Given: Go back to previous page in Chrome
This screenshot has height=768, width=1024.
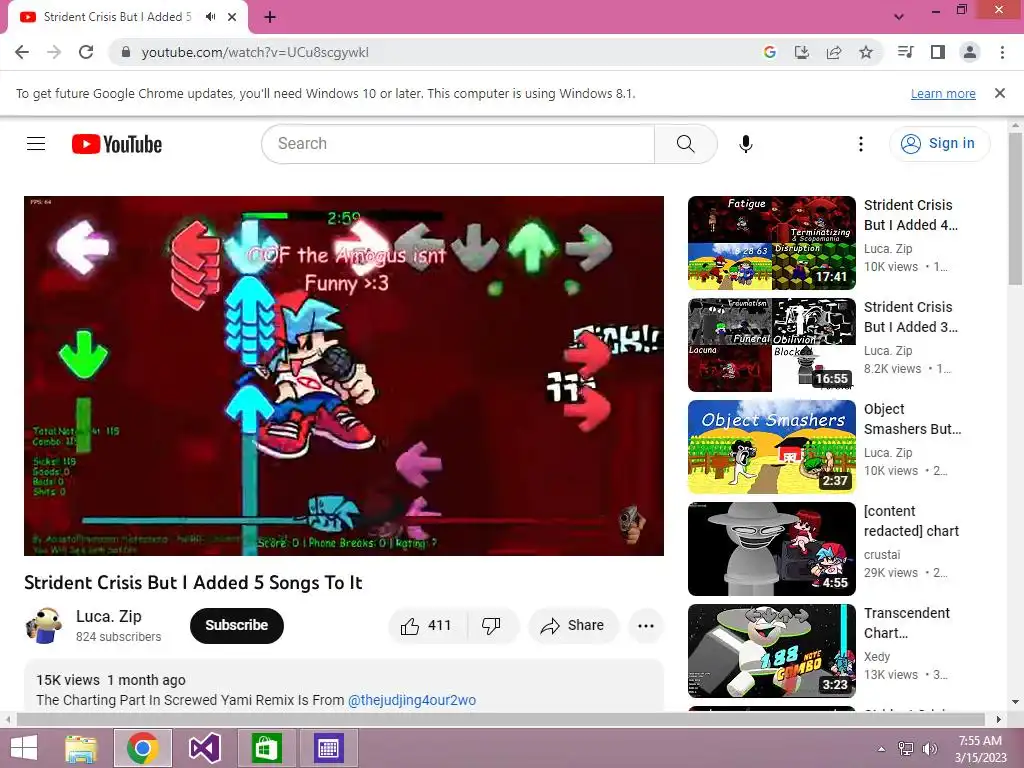Looking at the screenshot, I should coord(22,52).
